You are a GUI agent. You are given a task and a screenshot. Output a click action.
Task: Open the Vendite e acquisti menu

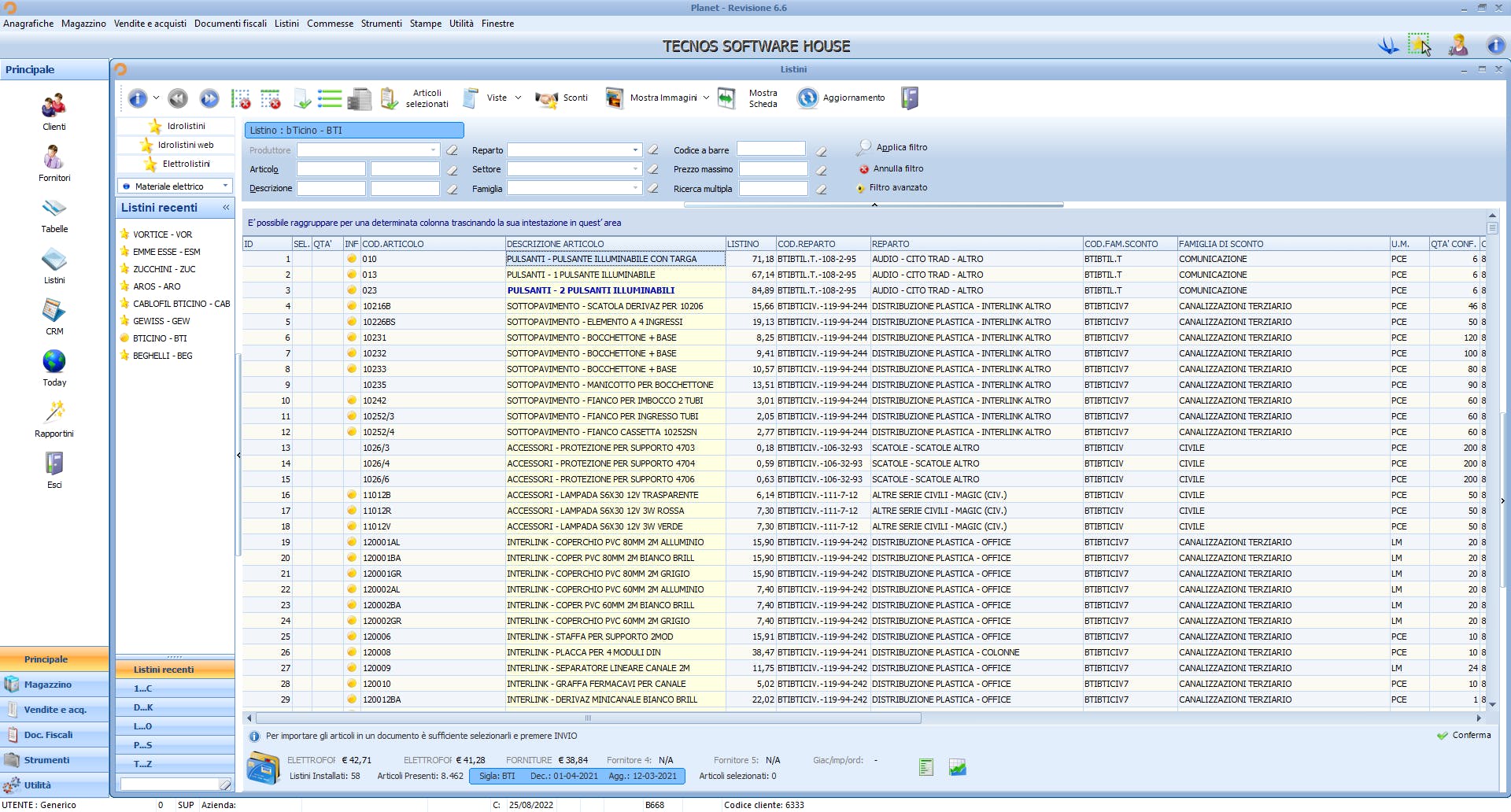pos(150,24)
